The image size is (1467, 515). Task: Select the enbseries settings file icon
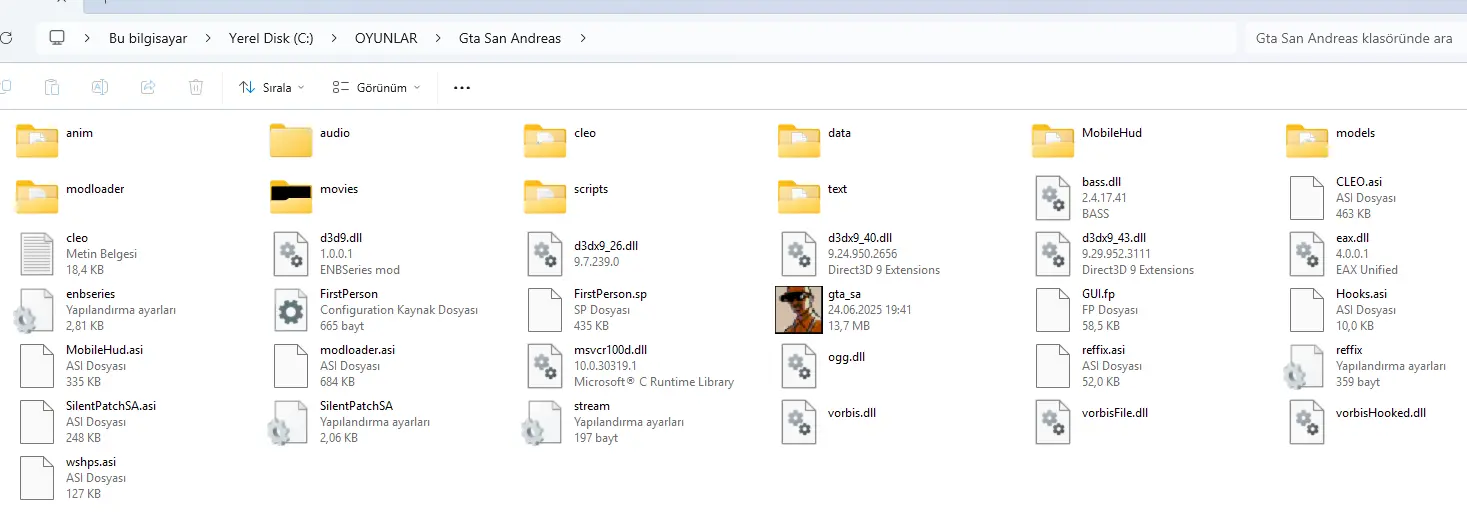pyautogui.click(x=35, y=310)
